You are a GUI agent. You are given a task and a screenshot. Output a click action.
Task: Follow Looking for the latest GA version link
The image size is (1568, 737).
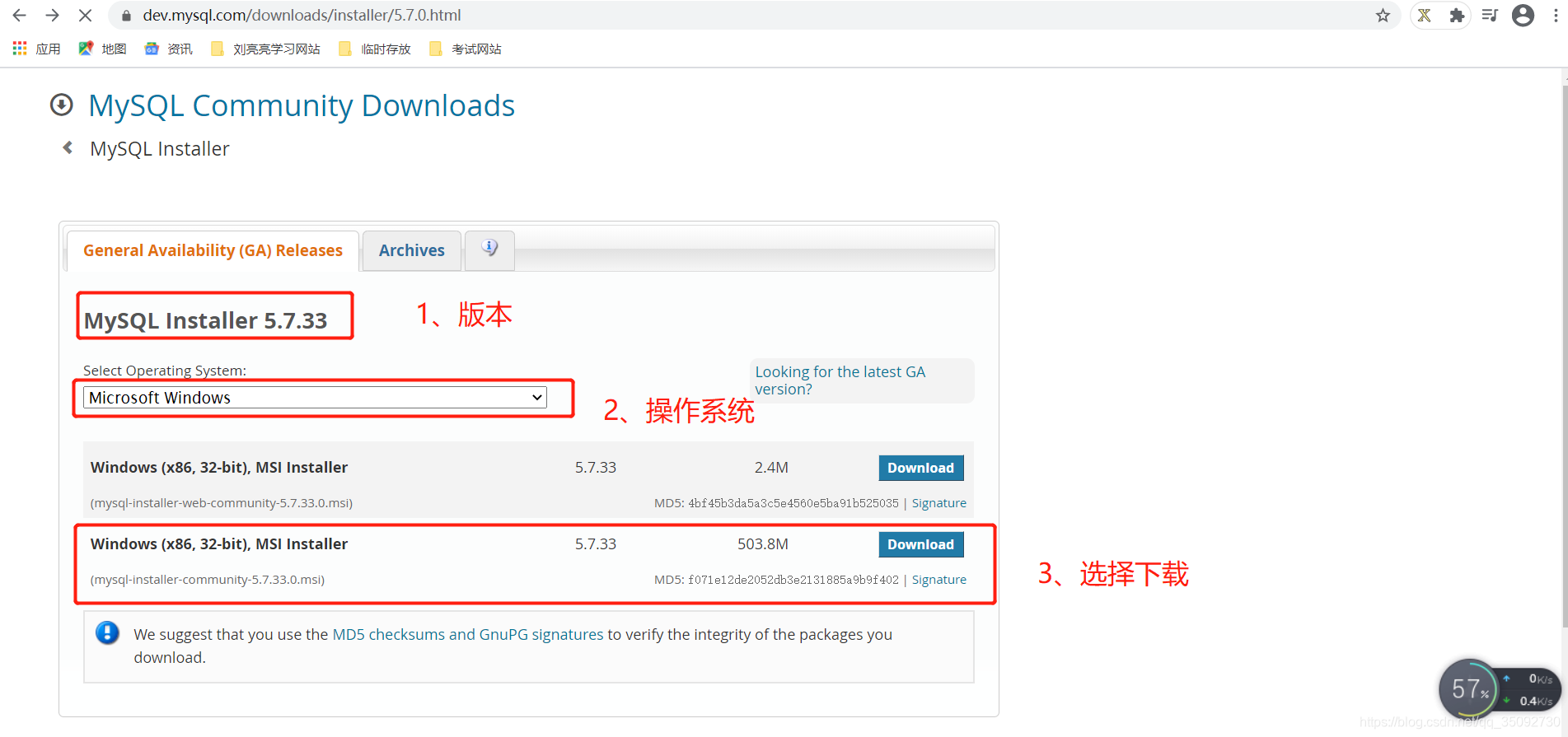840,380
